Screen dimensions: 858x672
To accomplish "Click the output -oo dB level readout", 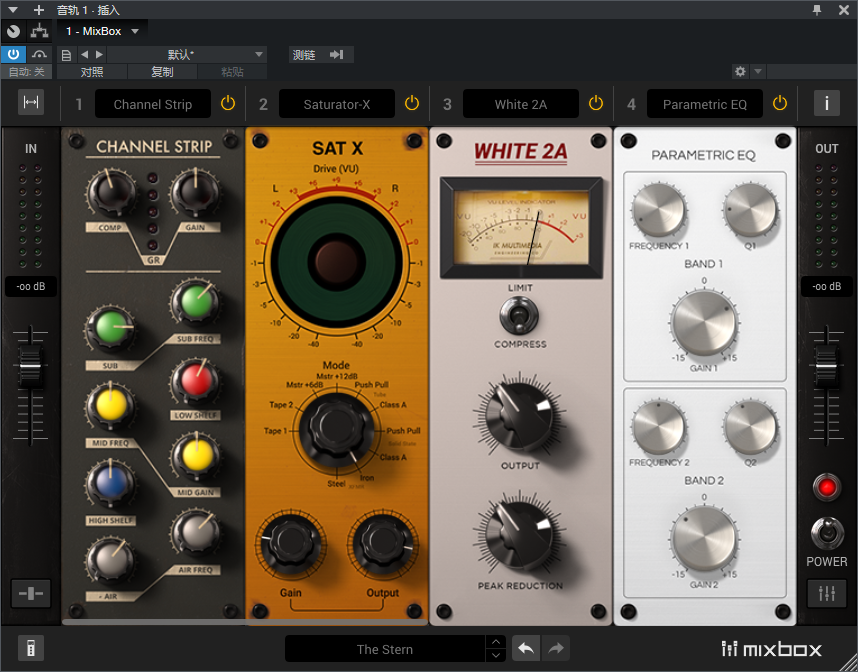I will 826,286.
